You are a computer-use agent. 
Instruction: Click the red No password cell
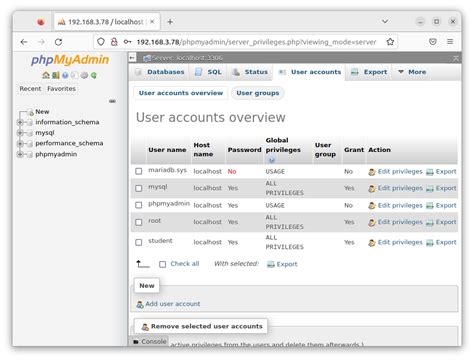232,171
